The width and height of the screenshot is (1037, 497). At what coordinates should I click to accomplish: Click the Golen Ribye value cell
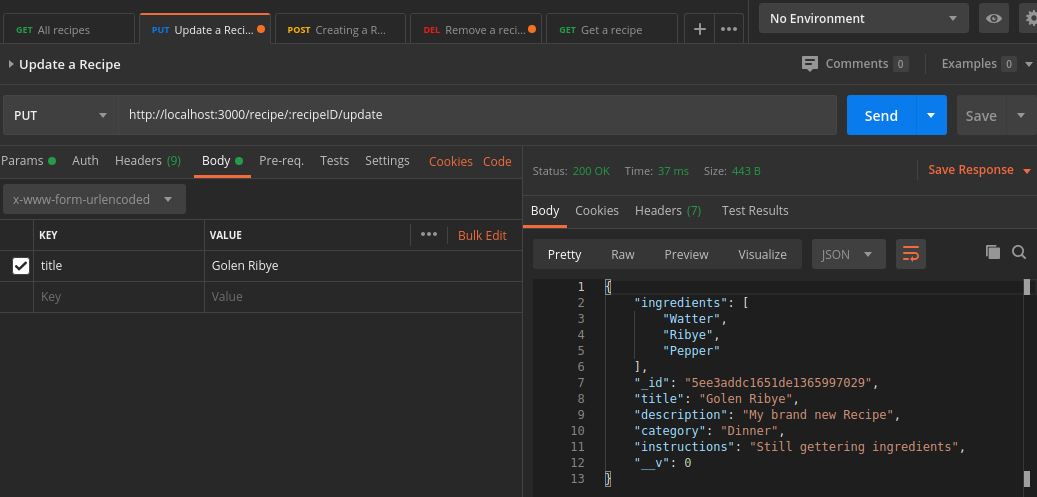pos(362,266)
